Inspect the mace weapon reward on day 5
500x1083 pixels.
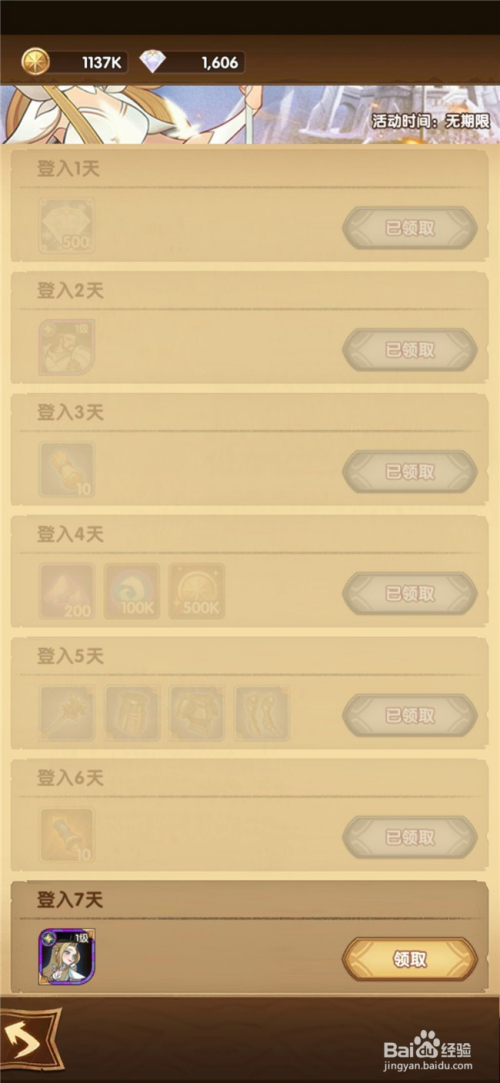(66, 713)
